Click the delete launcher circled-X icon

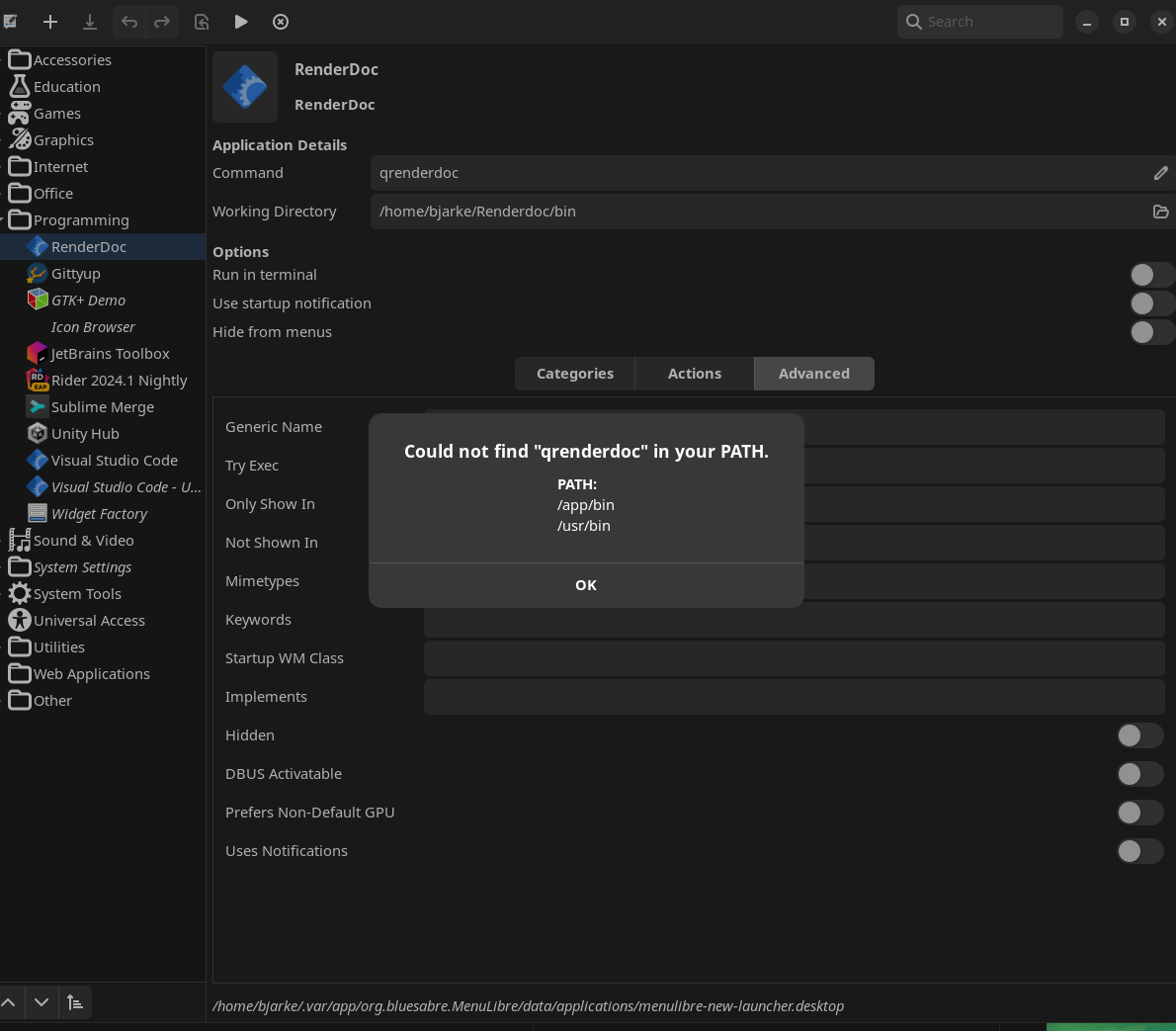point(281,22)
